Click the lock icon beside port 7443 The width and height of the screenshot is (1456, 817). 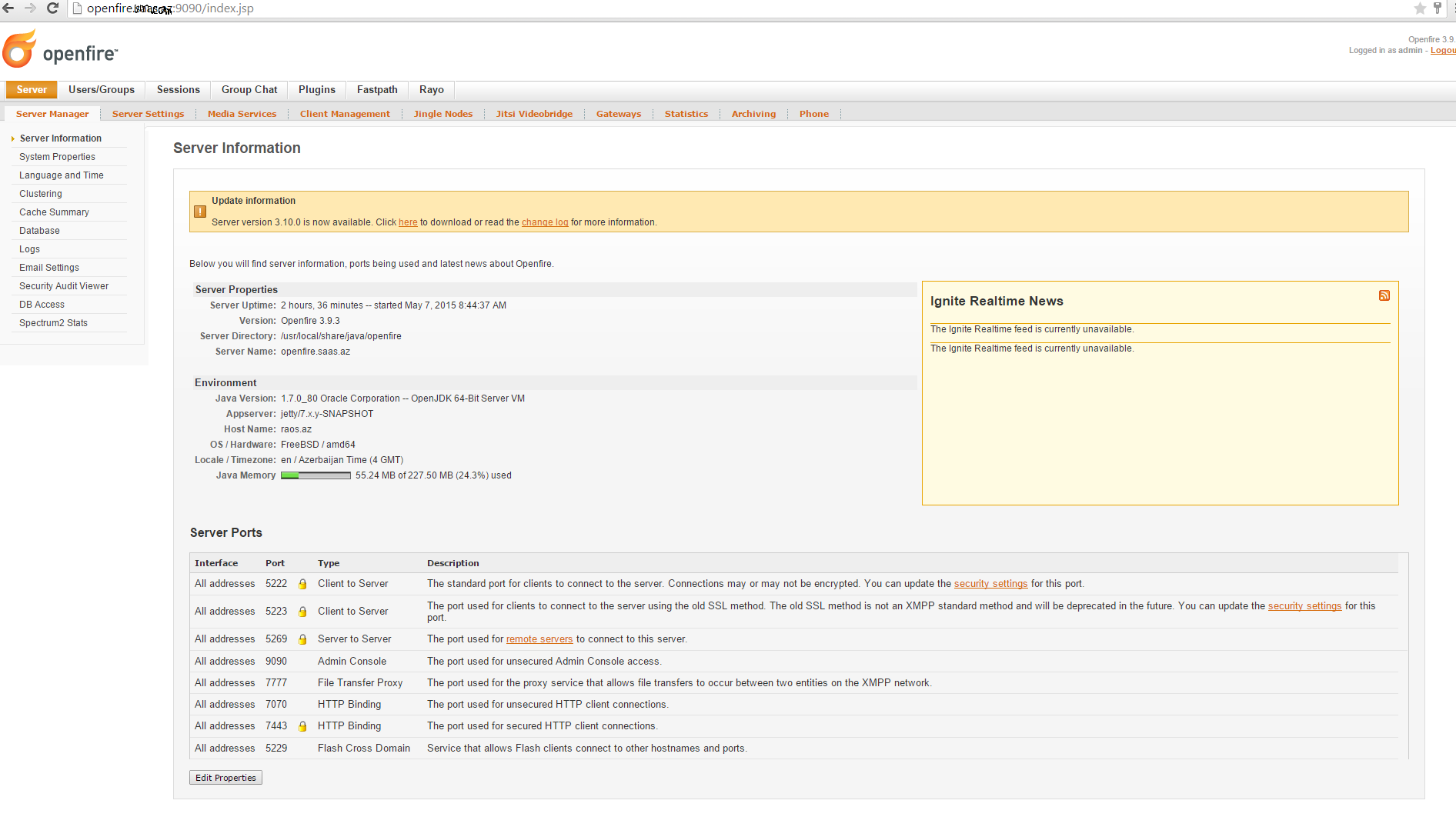click(x=302, y=726)
